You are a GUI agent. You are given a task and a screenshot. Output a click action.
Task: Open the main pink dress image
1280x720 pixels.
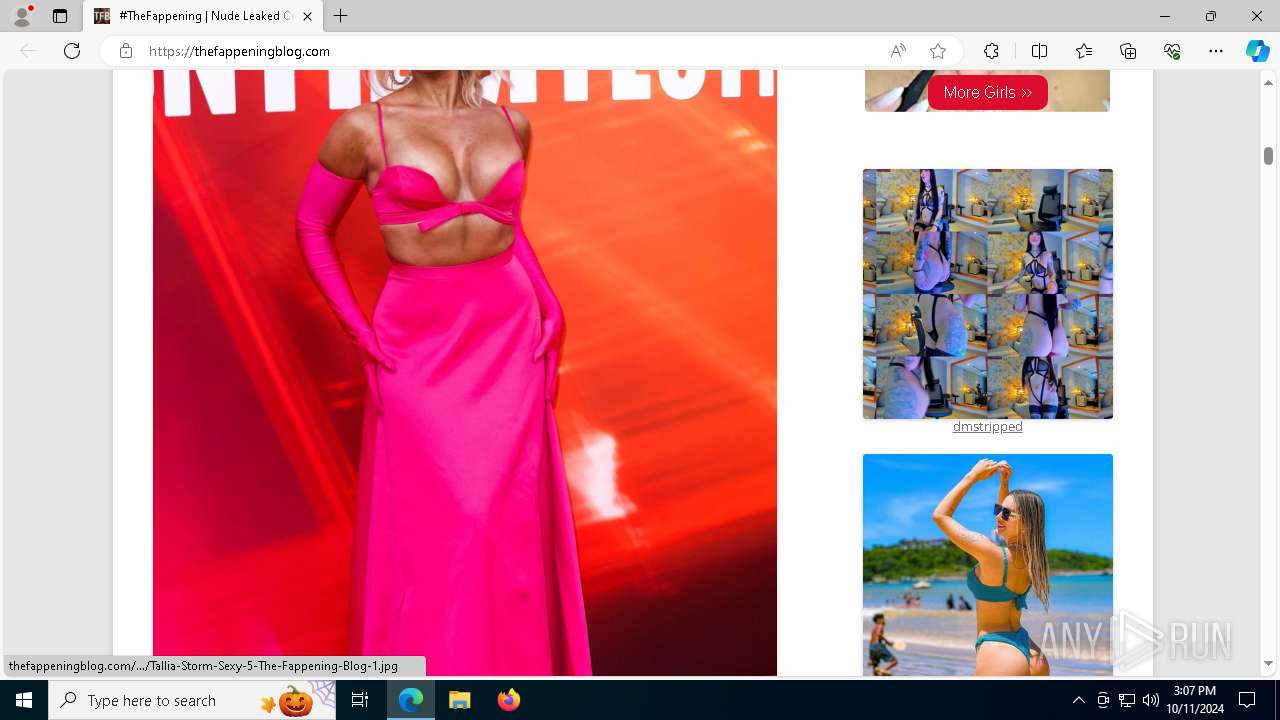click(465, 373)
